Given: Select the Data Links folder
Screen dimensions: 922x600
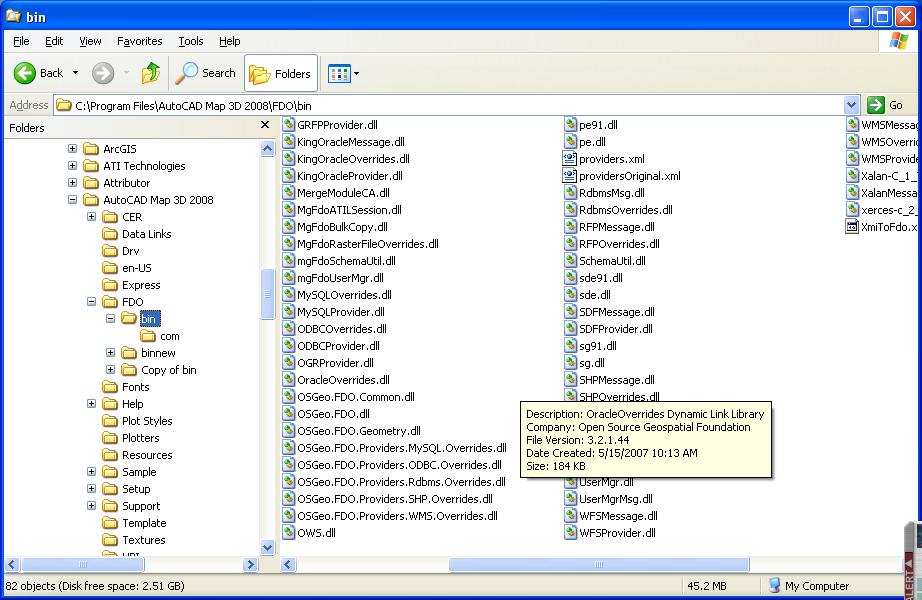Looking at the screenshot, I should tap(146, 234).
